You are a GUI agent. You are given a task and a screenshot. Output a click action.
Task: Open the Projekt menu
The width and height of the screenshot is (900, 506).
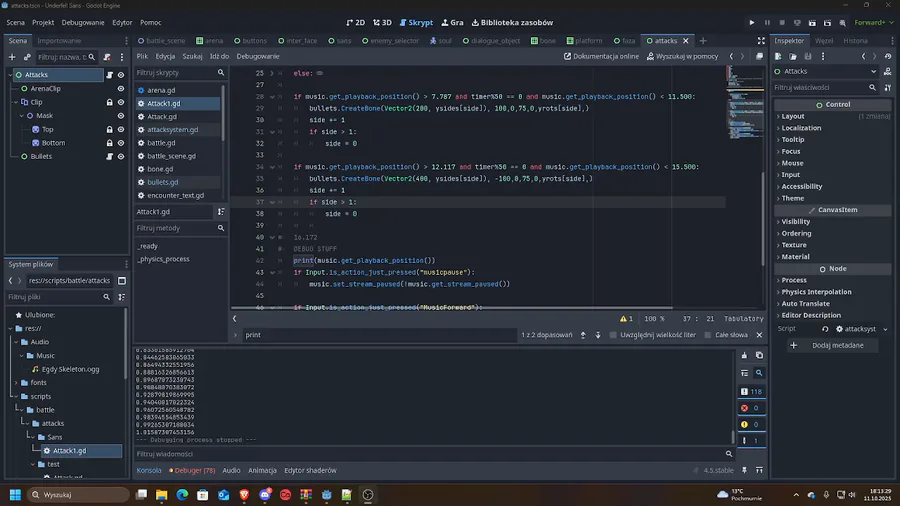click(x=43, y=22)
